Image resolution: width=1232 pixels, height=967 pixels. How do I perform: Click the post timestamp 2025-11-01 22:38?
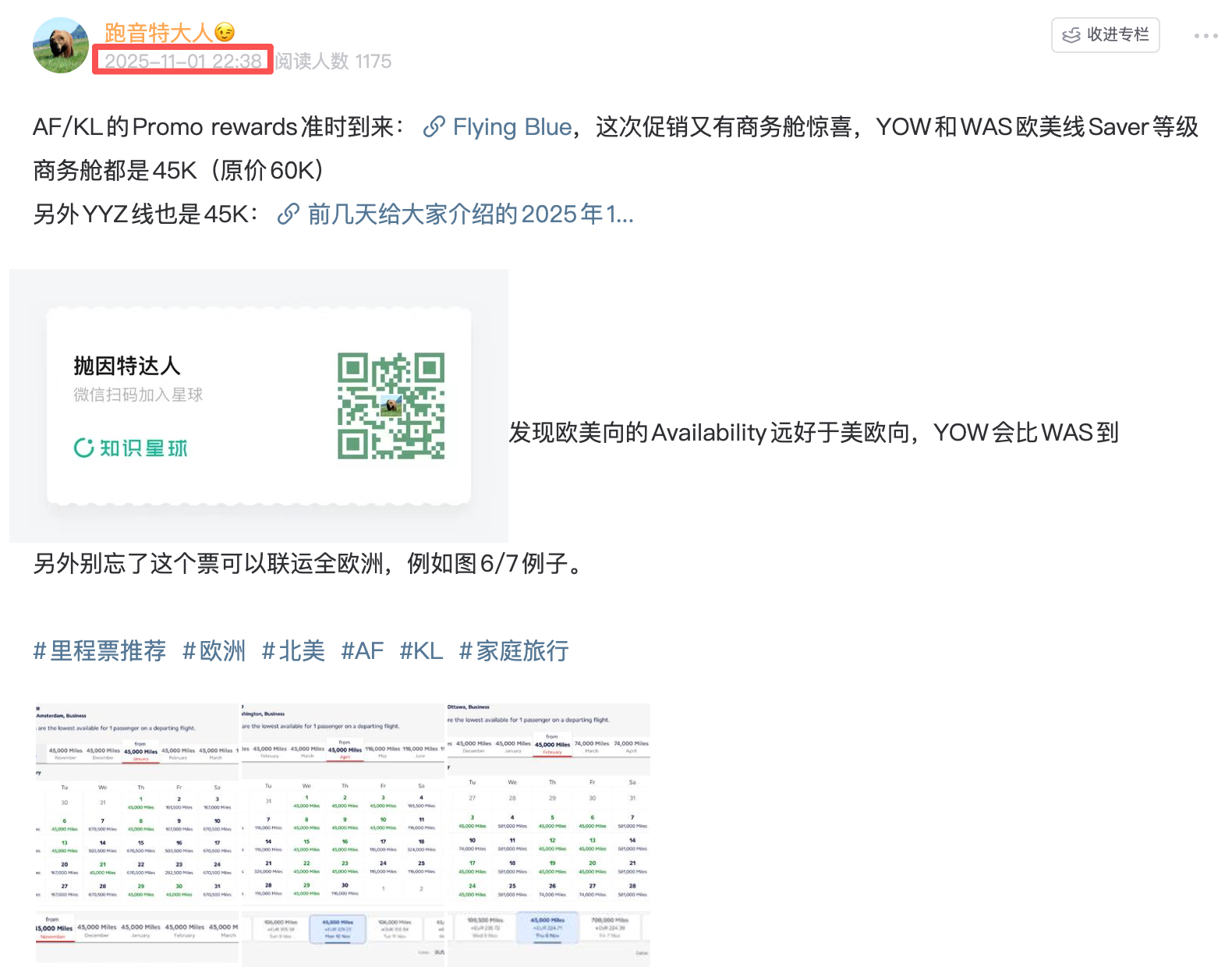(183, 61)
